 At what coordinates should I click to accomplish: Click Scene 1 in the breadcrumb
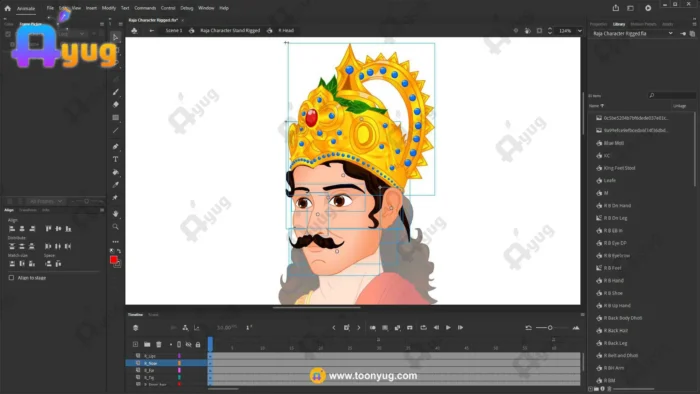(x=174, y=31)
